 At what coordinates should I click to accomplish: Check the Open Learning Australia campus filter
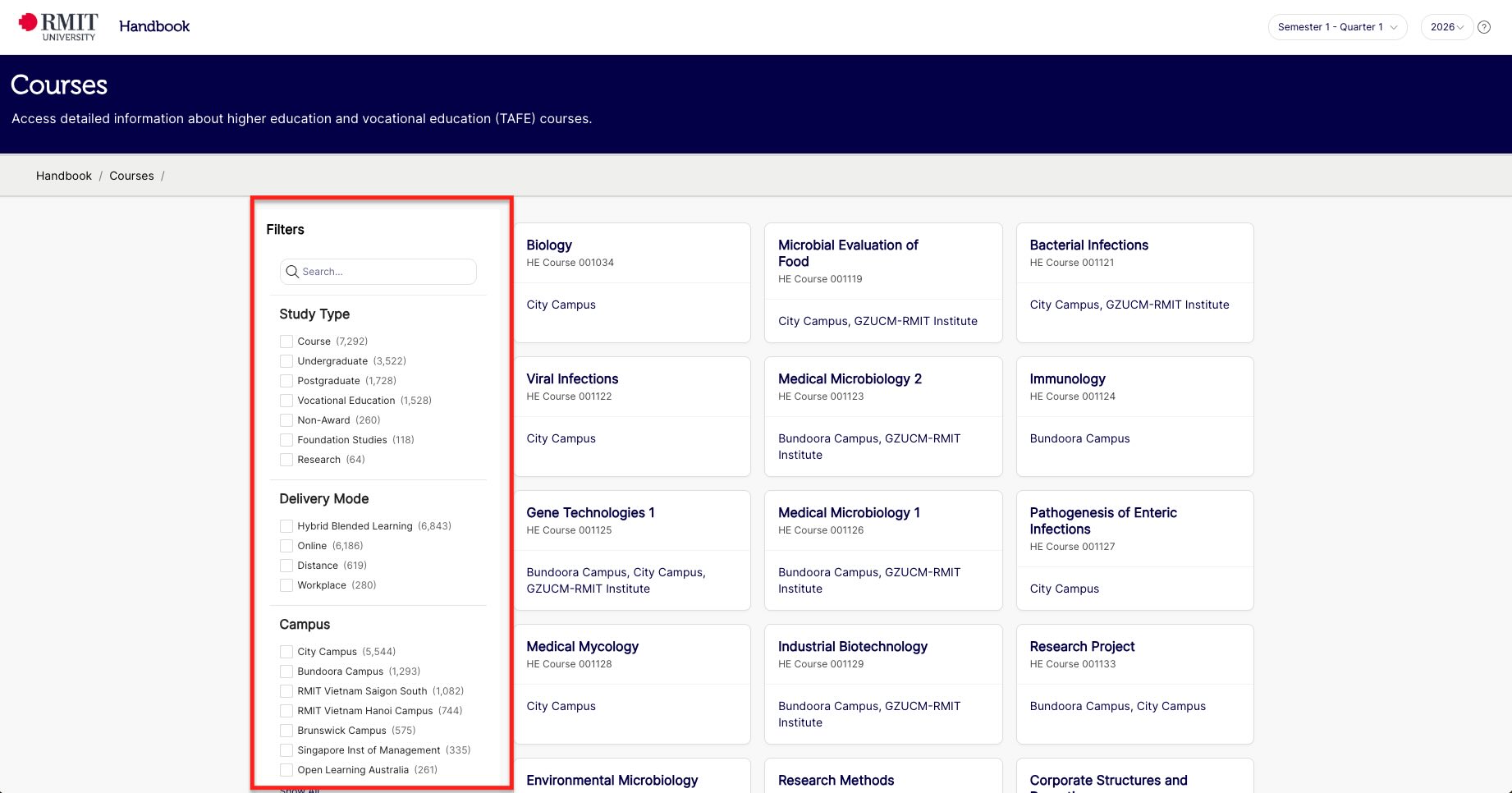[x=286, y=769]
